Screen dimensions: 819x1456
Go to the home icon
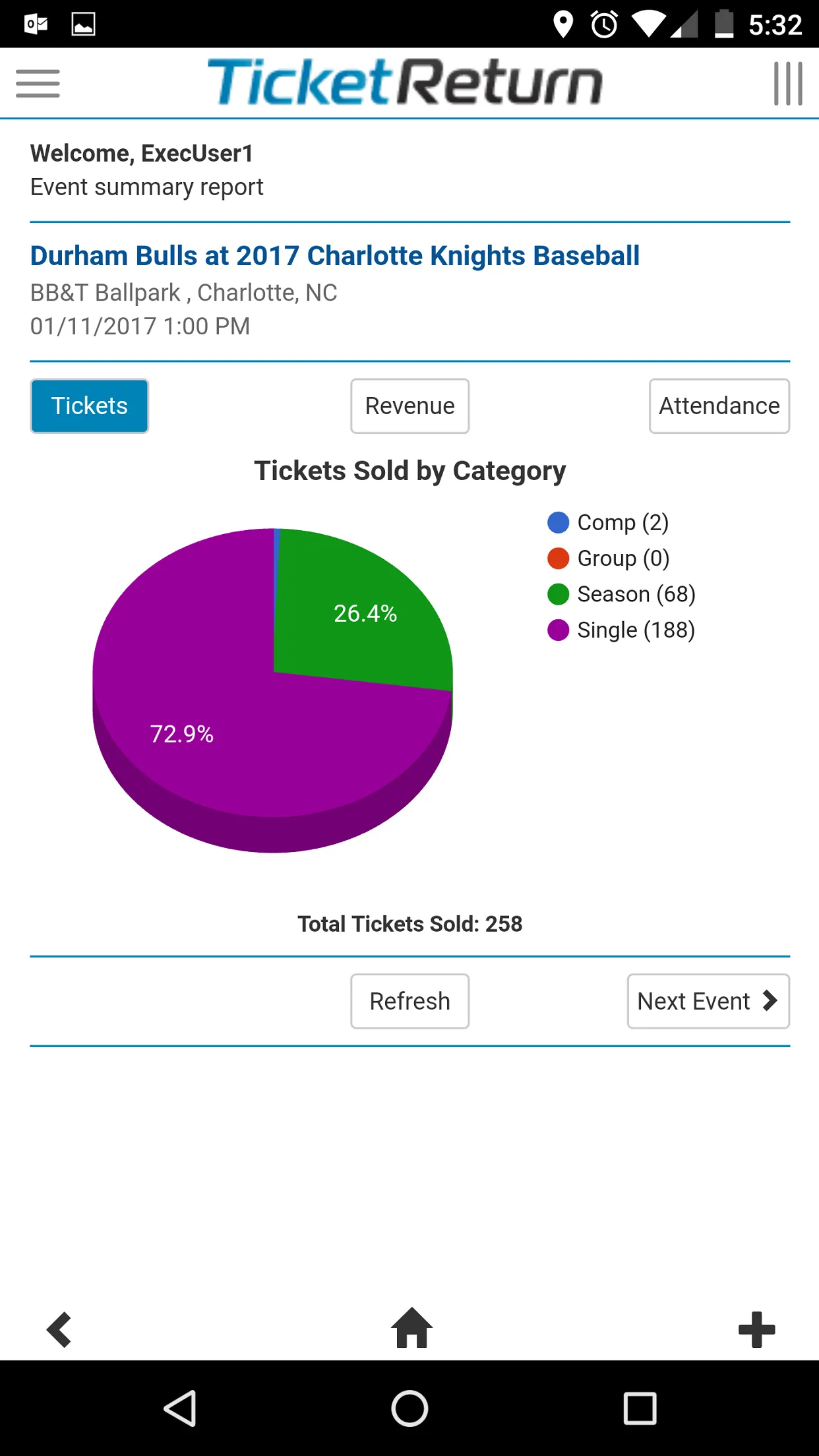point(411,1327)
